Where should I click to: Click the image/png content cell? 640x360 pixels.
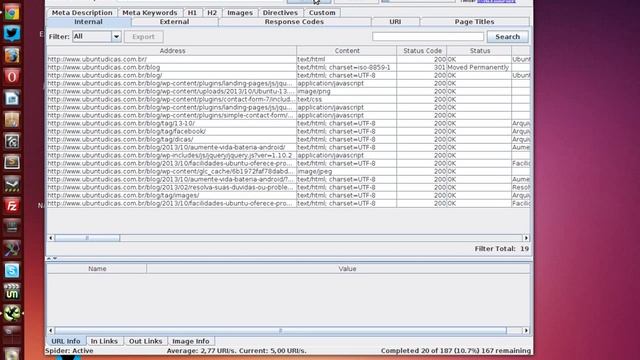(x=347, y=91)
